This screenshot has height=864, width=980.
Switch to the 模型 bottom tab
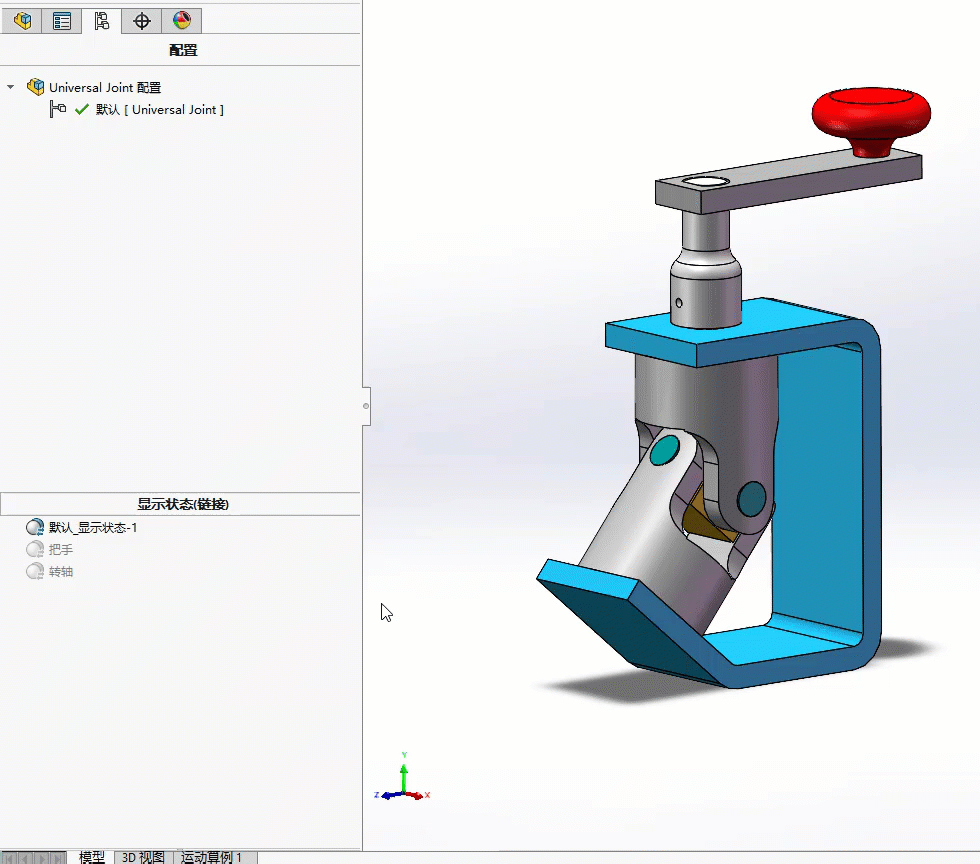(x=92, y=857)
